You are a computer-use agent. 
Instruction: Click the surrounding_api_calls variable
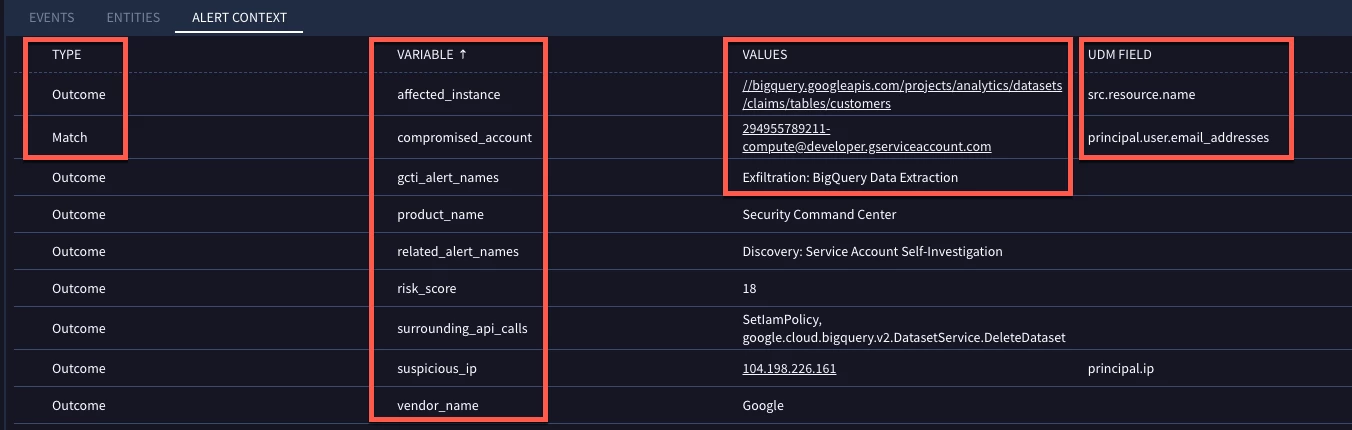tap(462, 329)
